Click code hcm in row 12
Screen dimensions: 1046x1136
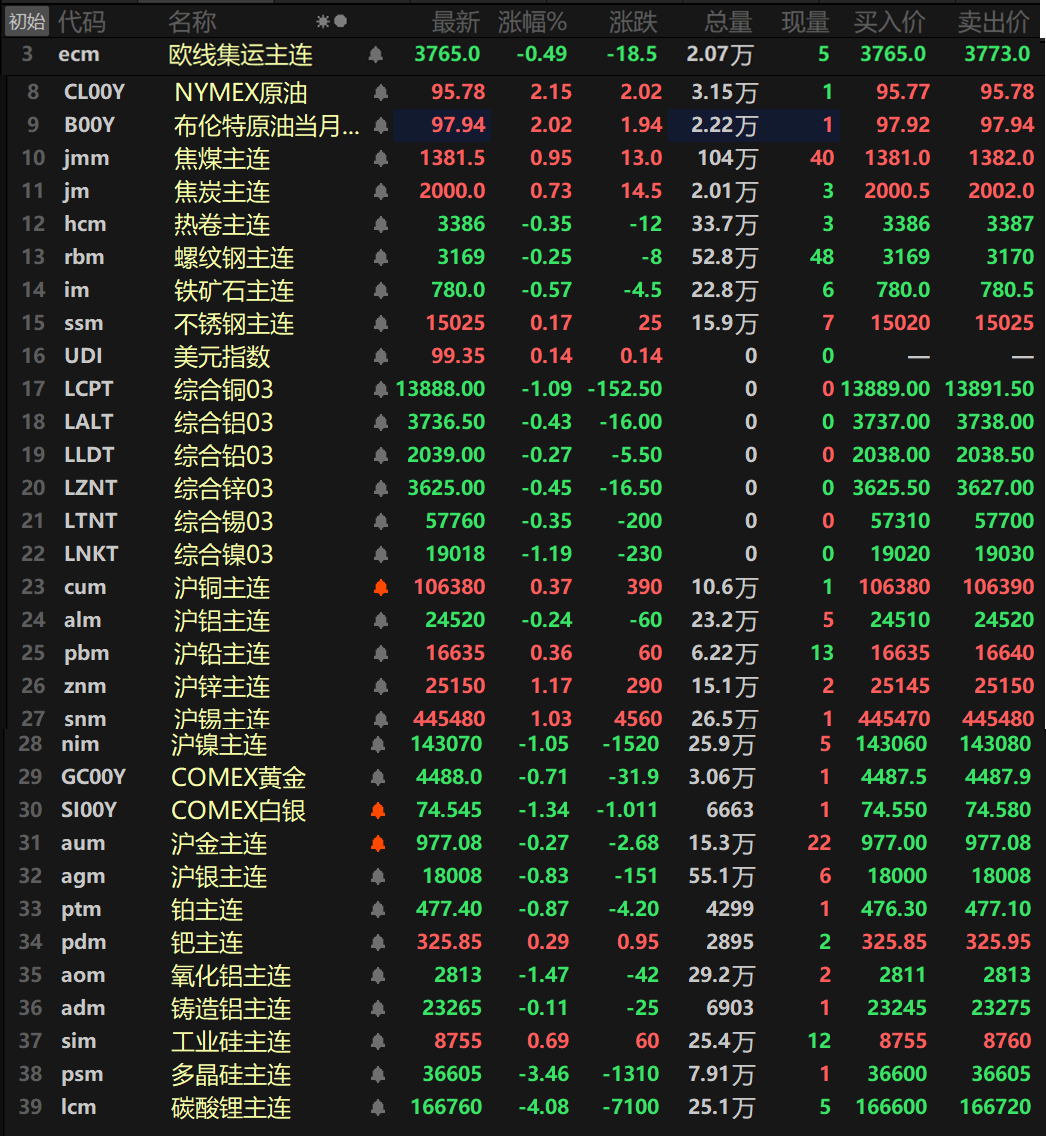click(x=85, y=224)
